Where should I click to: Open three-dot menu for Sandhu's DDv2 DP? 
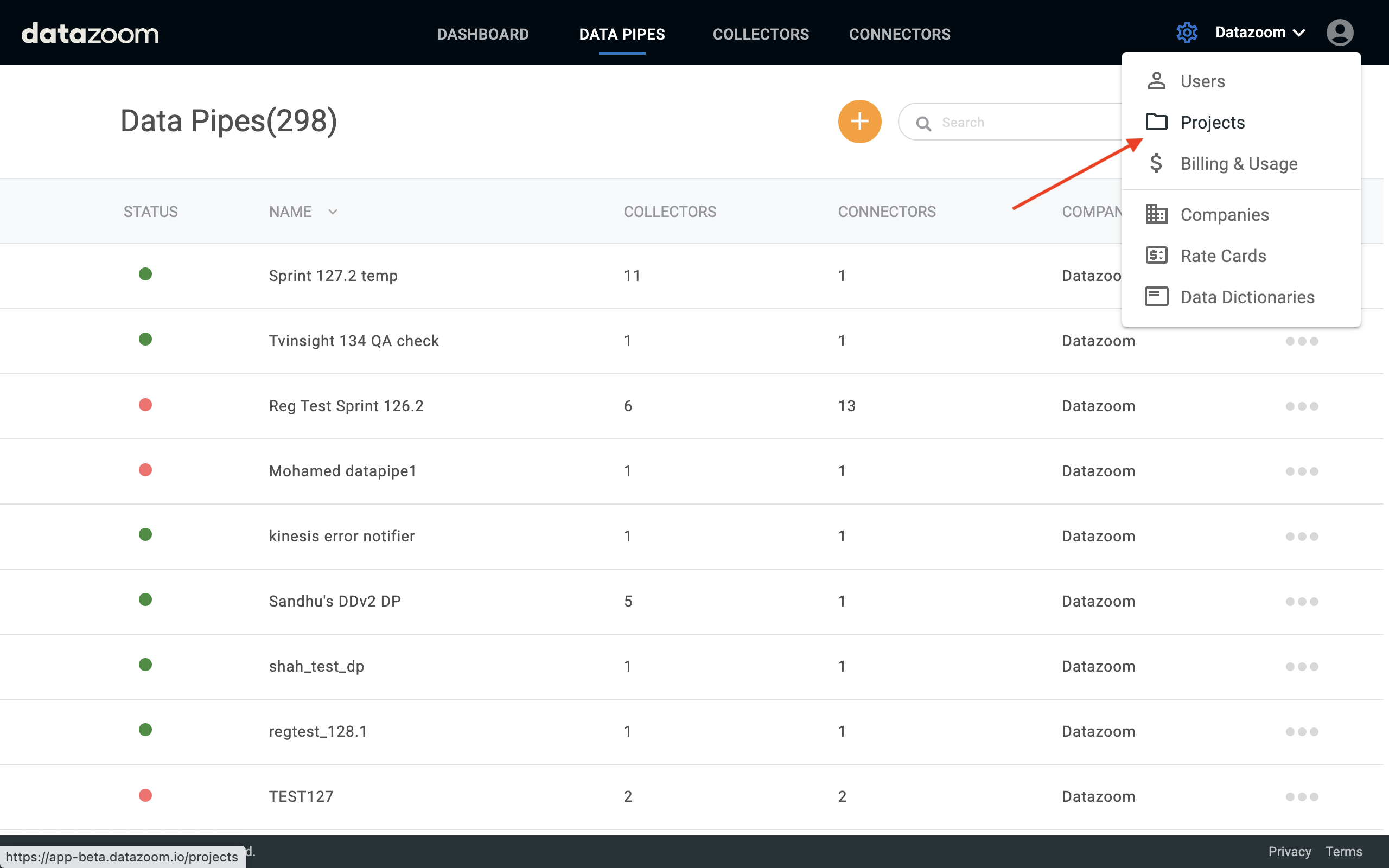click(1301, 602)
